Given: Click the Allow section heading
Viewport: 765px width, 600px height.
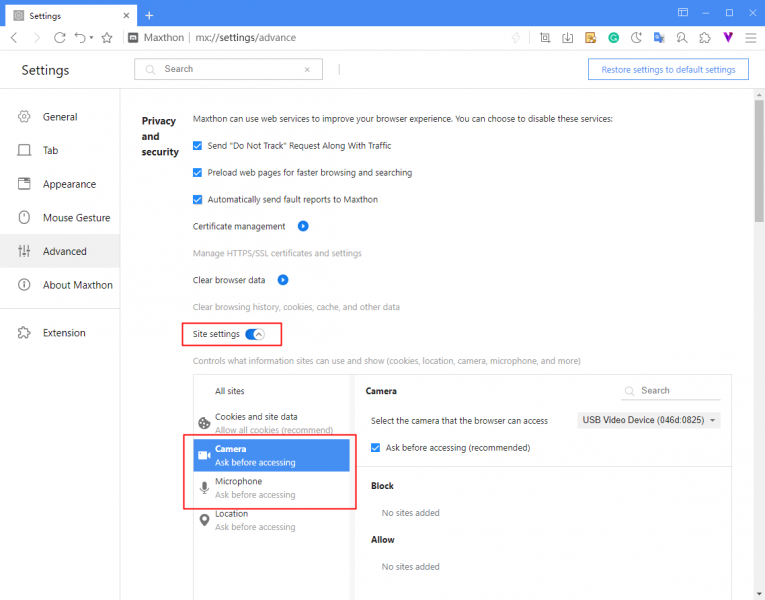Looking at the screenshot, I should 382,540.
